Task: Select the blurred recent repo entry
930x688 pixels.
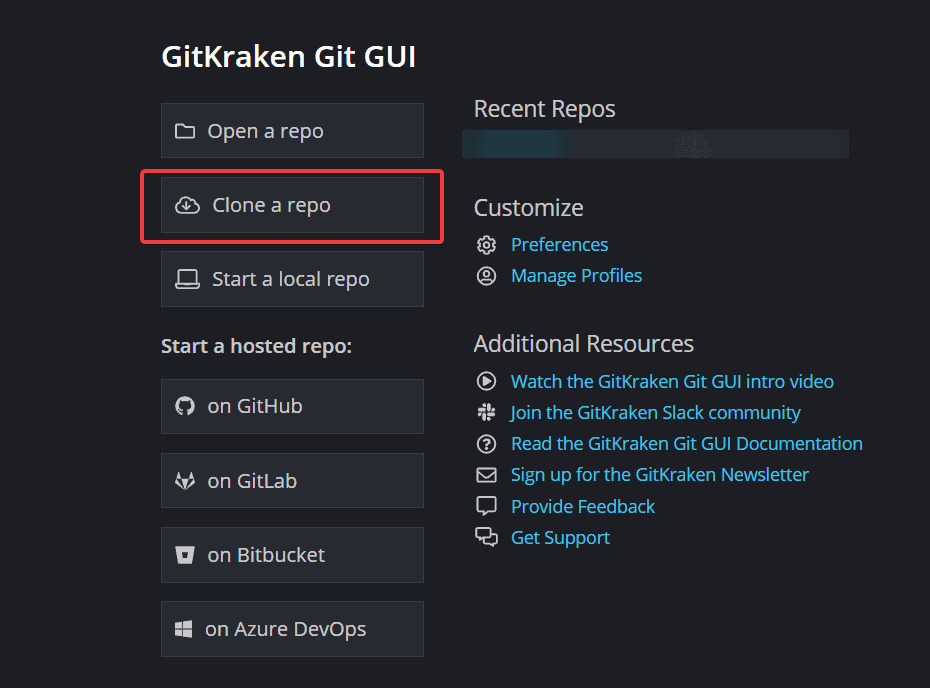Action: [655, 144]
